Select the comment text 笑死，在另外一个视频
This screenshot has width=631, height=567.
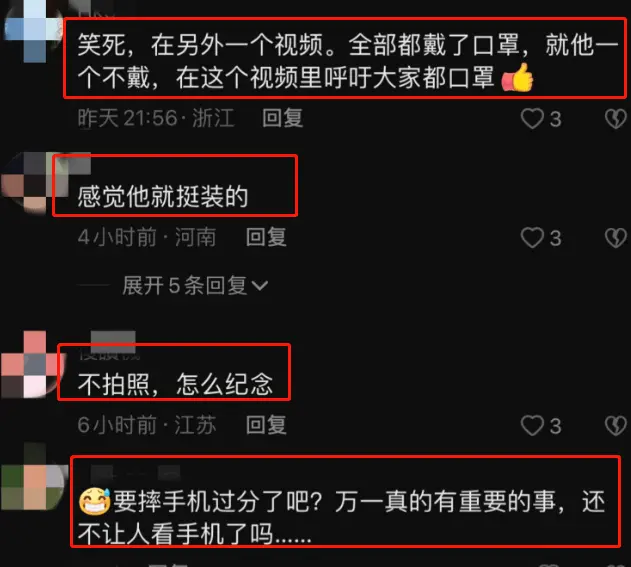click(200, 44)
